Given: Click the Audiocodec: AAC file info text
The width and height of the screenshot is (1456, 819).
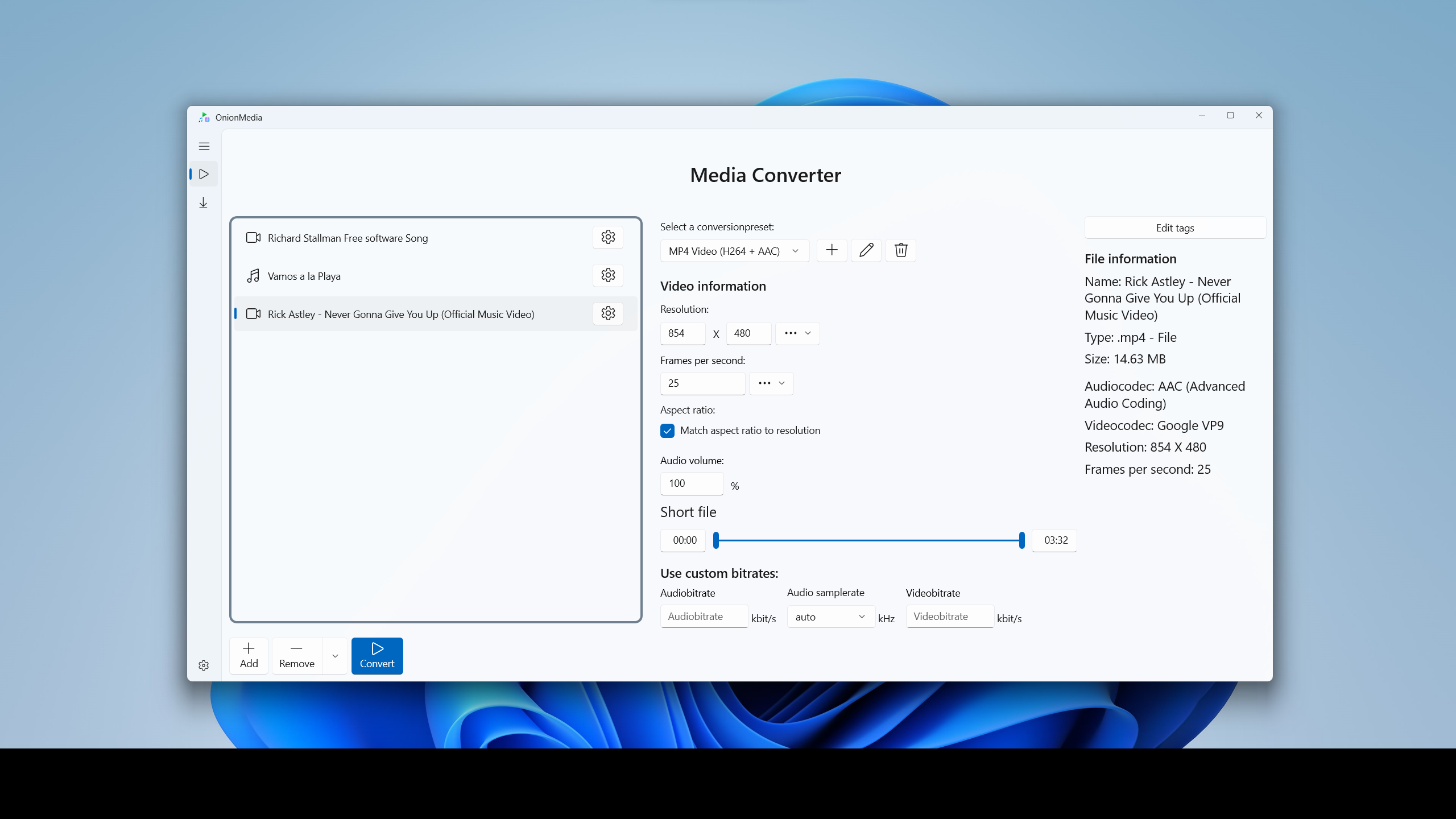Looking at the screenshot, I should click(x=1165, y=395).
